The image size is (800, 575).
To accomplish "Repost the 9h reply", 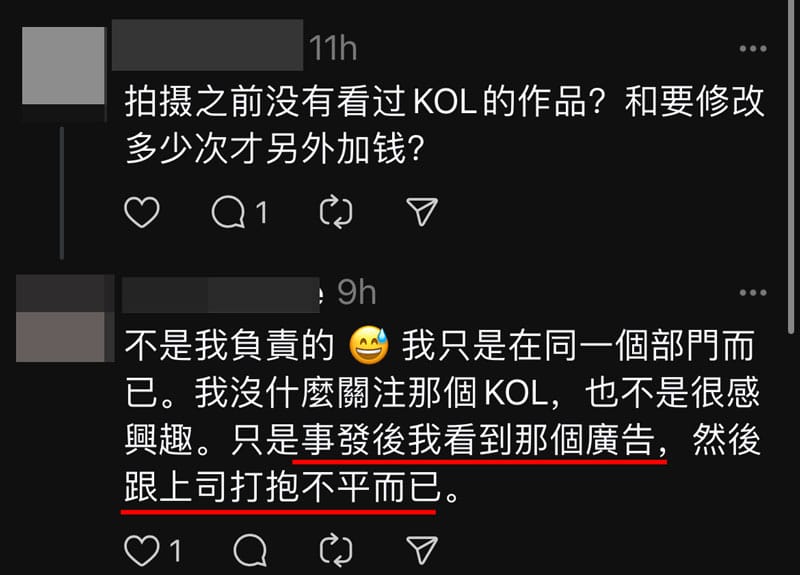I will [x=336, y=551].
